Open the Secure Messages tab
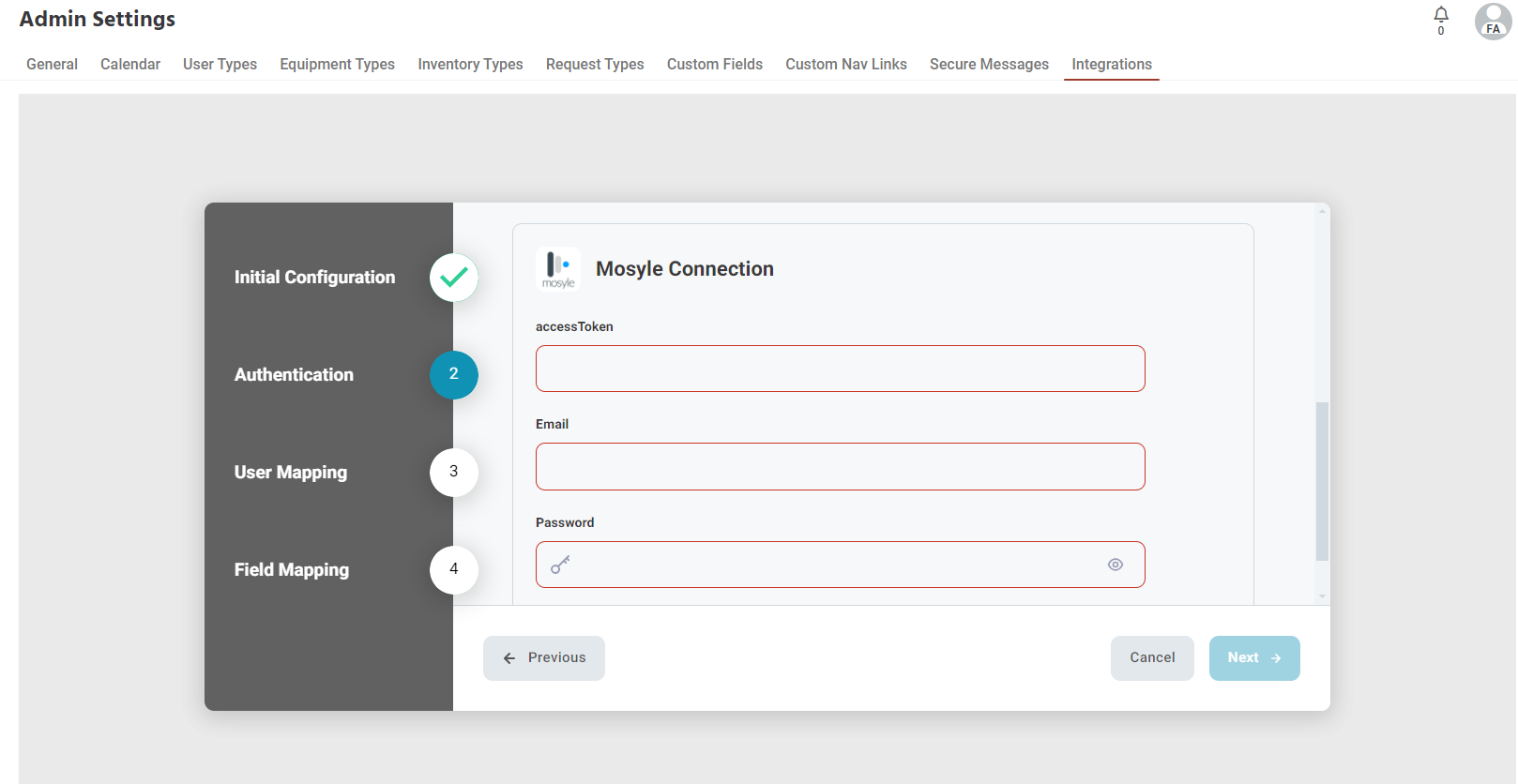Viewport: 1518px width, 784px height. pyautogui.click(x=989, y=64)
